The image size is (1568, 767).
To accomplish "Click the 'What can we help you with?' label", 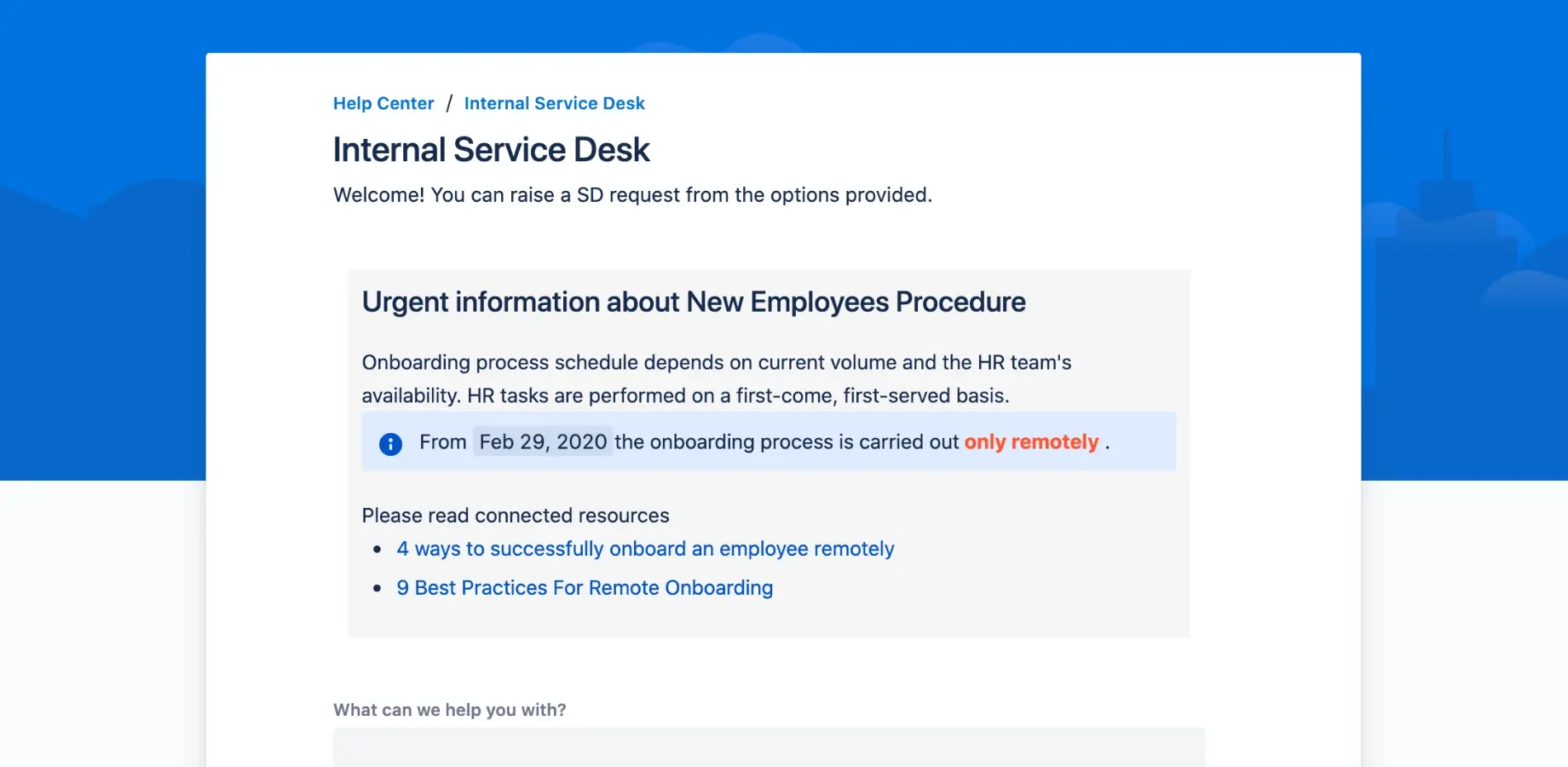I will (449, 710).
